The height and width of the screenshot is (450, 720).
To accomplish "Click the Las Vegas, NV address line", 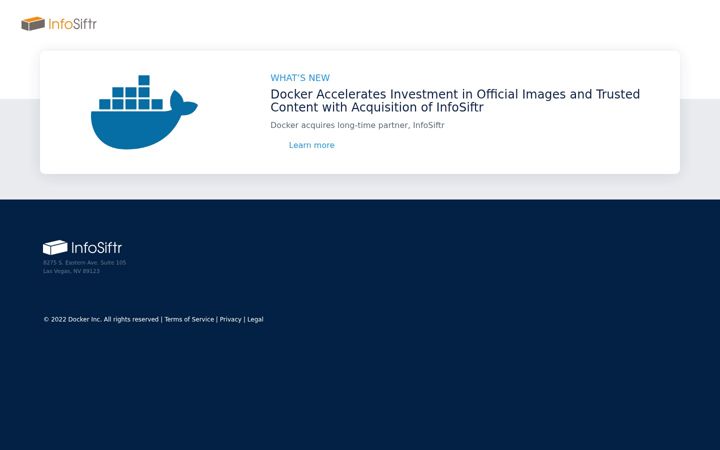I will click(71, 271).
